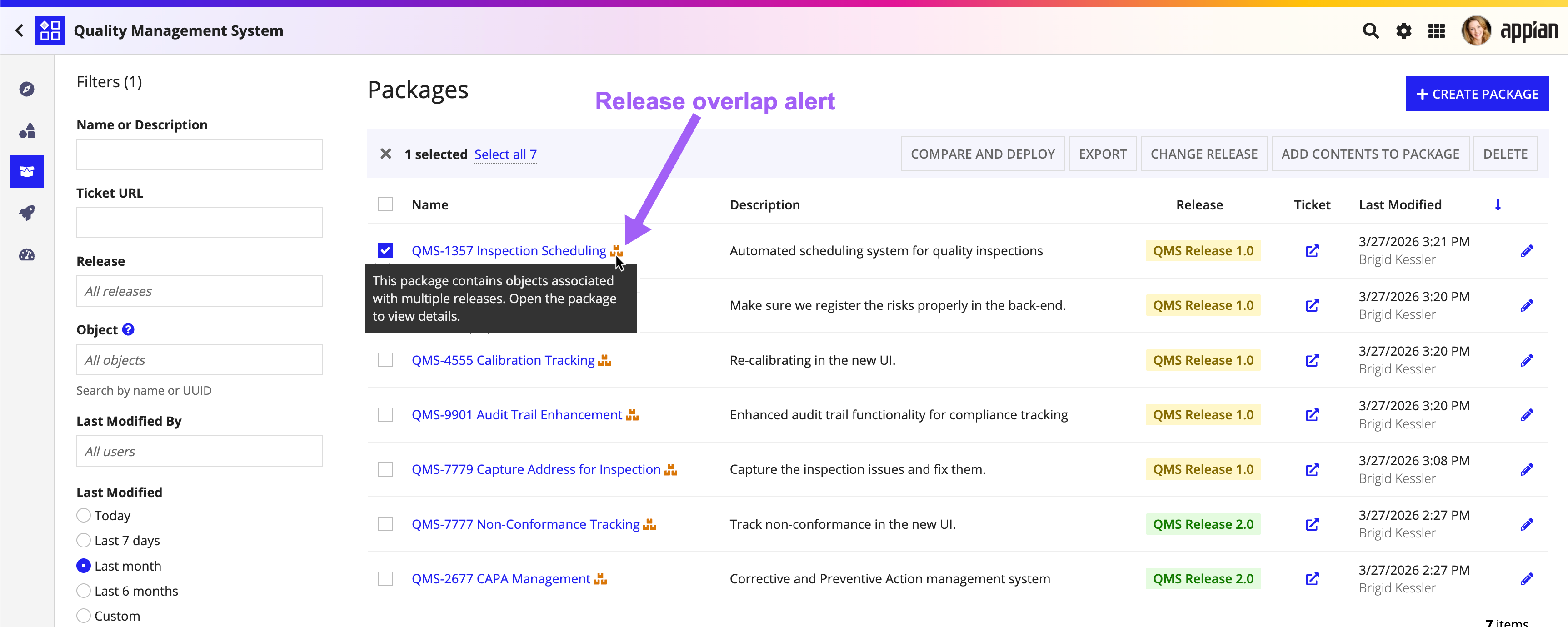
Task: Select the Today radio option
Action: [x=83, y=516]
